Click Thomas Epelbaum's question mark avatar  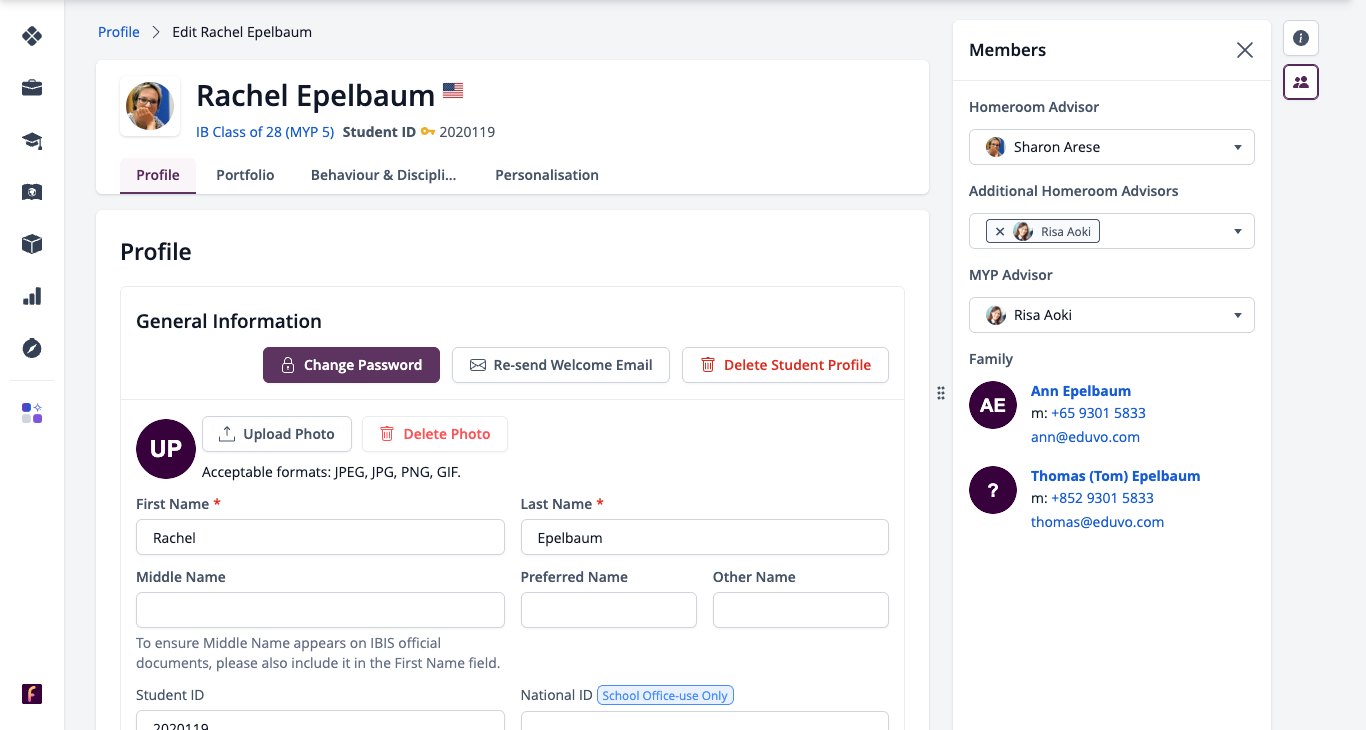(993, 490)
